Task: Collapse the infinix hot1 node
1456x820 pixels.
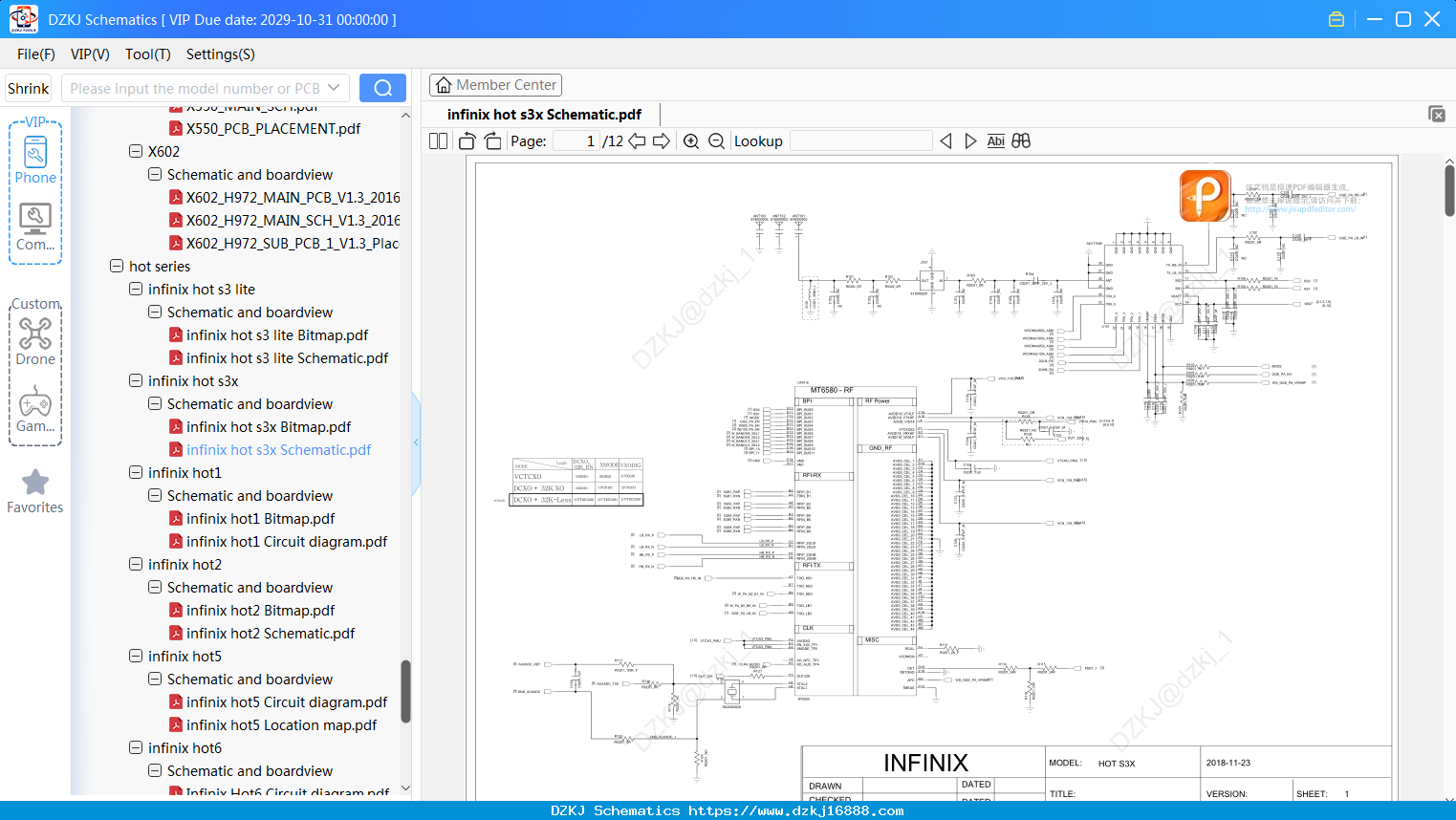Action: coord(136,472)
